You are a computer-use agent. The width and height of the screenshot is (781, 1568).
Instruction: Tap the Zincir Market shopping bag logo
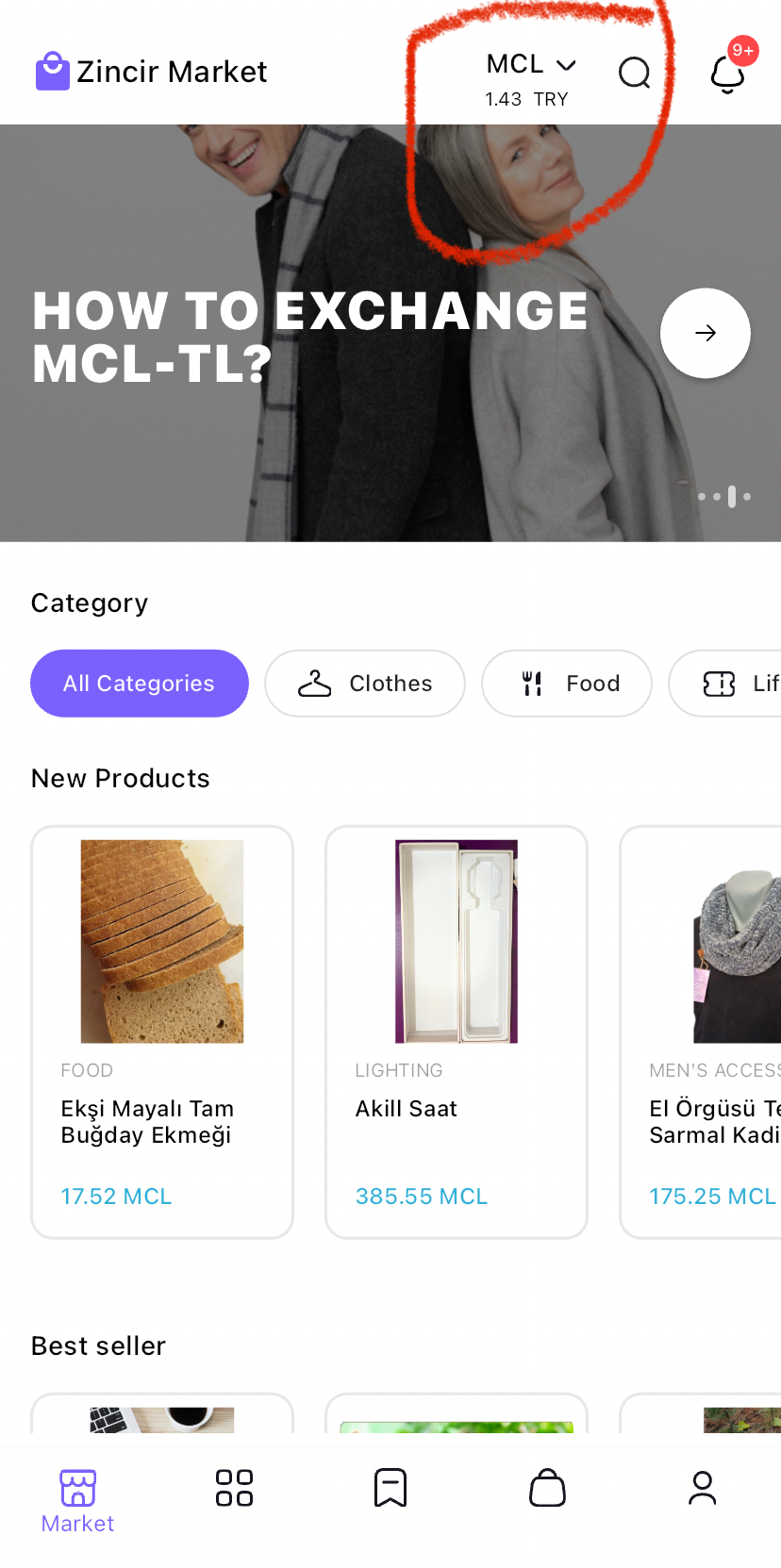tap(53, 71)
